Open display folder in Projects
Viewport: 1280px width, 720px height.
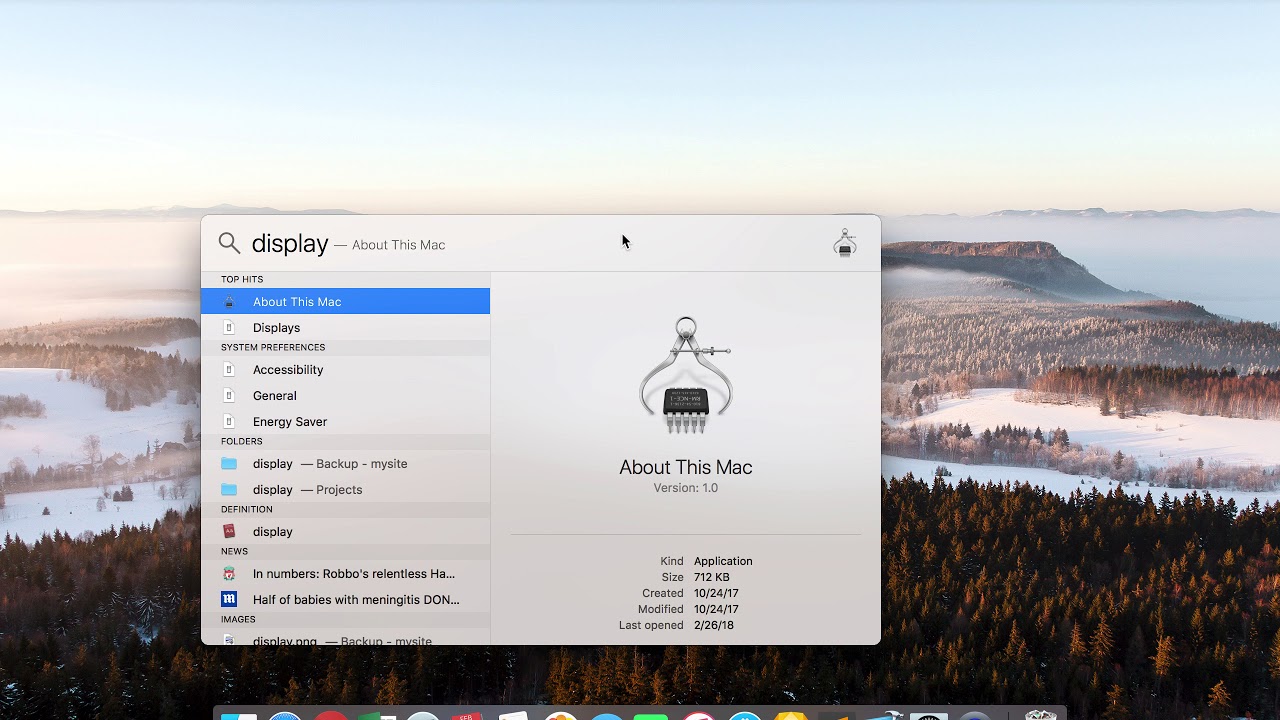coord(345,489)
